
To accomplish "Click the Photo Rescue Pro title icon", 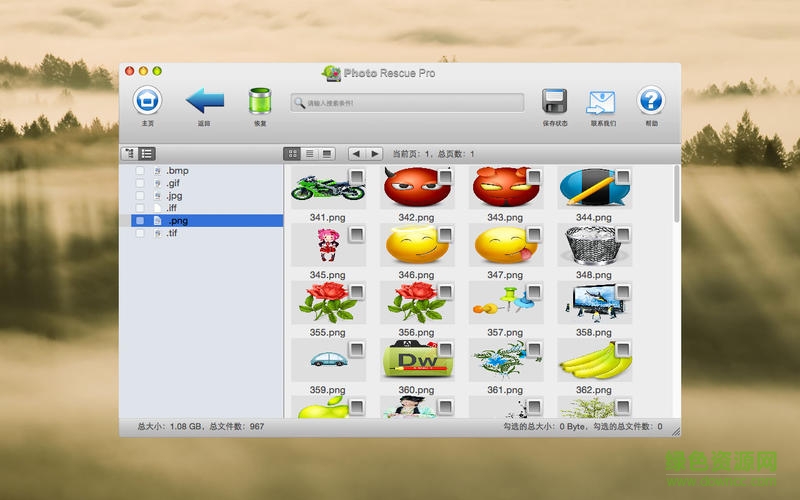I will click(332, 73).
